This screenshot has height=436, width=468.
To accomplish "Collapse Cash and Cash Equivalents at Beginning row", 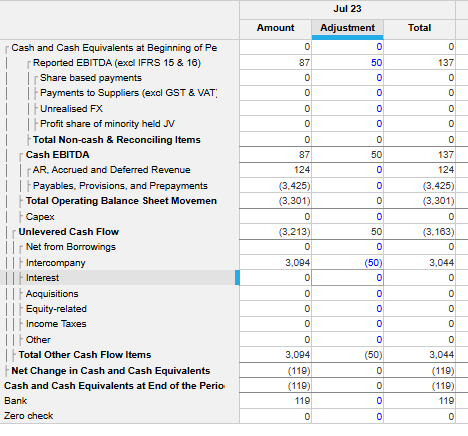I will (x=7, y=49).
